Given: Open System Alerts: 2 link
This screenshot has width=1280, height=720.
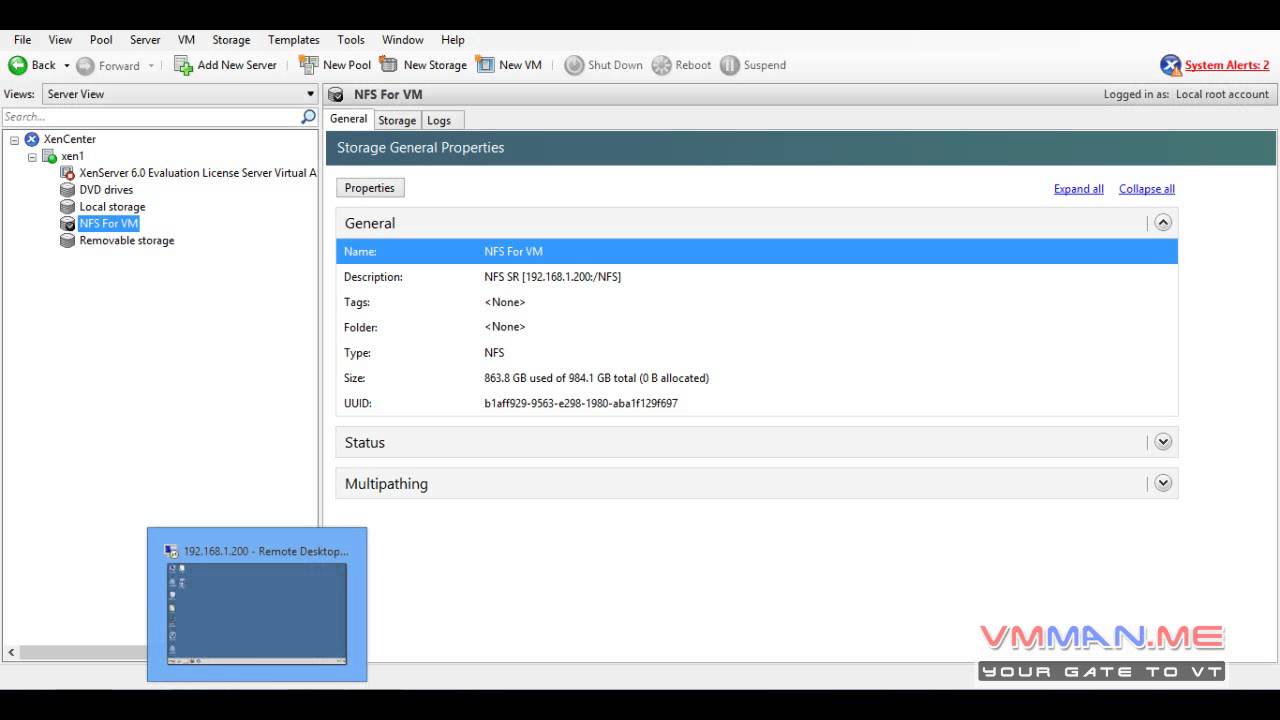Looking at the screenshot, I should click(1227, 66).
